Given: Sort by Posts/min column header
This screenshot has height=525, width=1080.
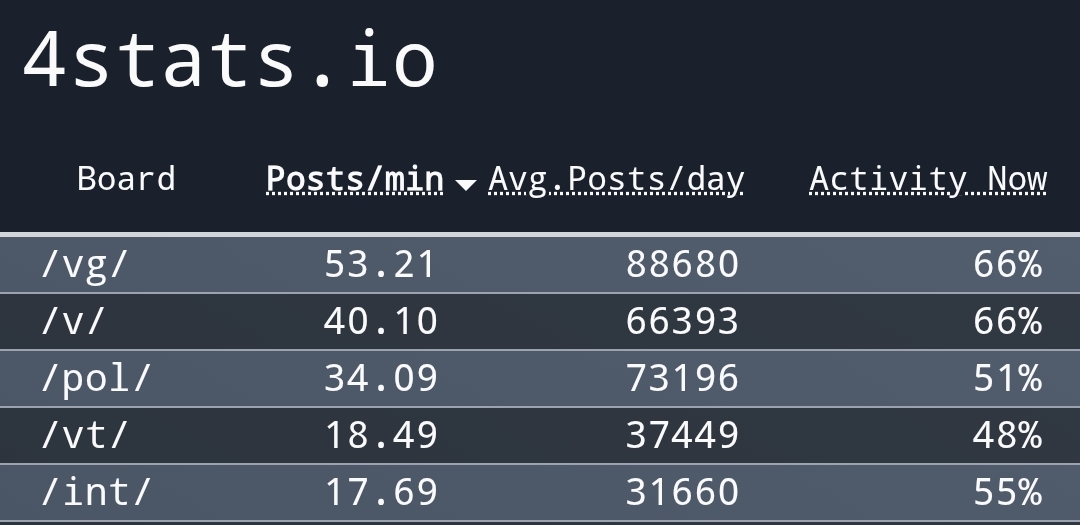Looking at the screenshot, I should [354, 179].
